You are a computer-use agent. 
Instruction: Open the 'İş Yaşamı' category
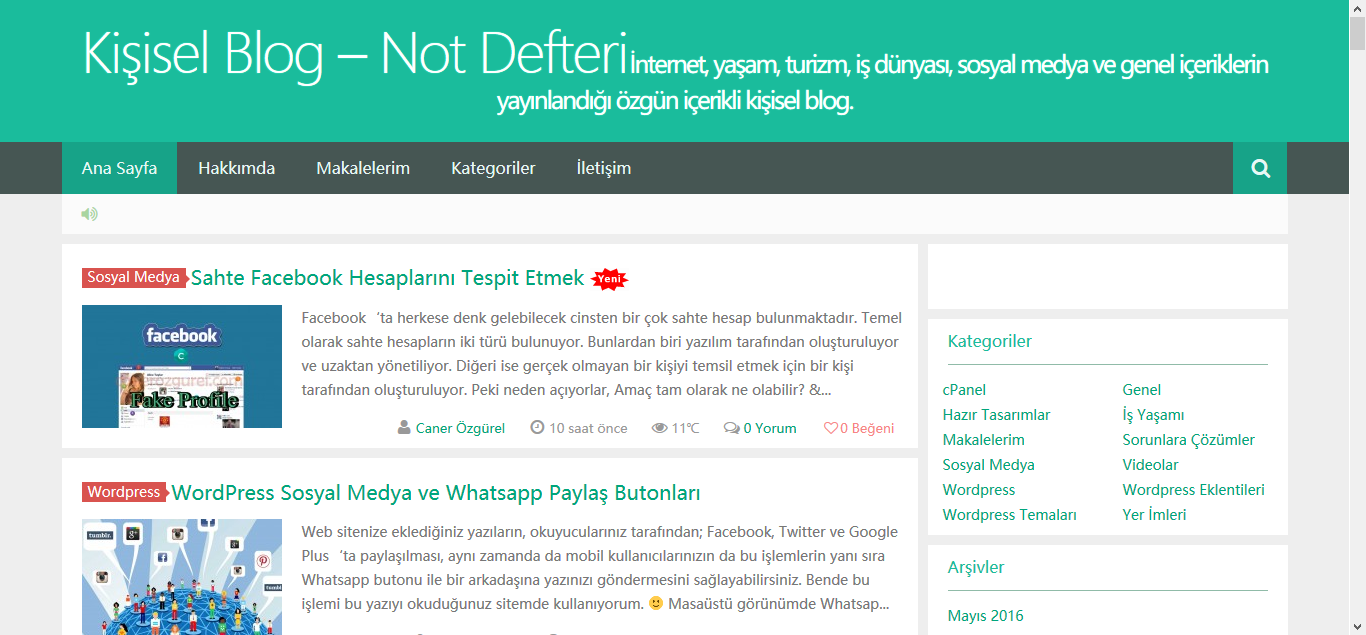pyautogui.click(x=1153, y=415)
